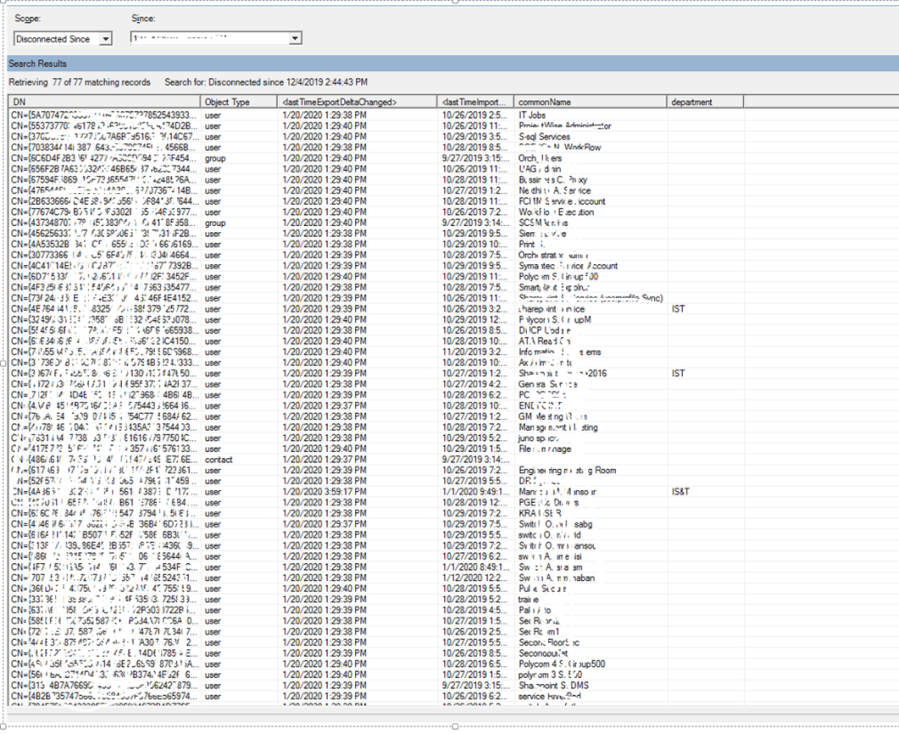Screen dimensions: 899x734
Task: Sort by the DN column header
Action: pyautogui.click(x=100, y=102)
